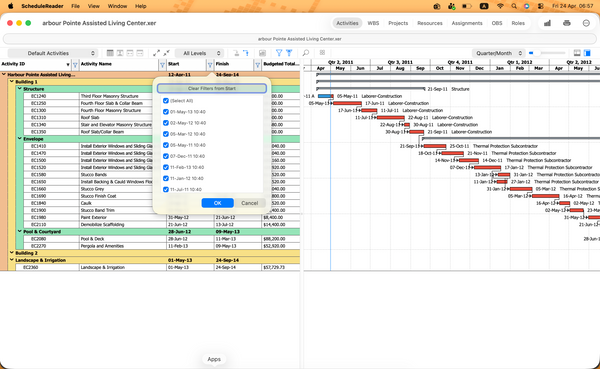Click the gray split panel layout icon
Viewport: 600px width, 369px height.
click(x=577, y=53)
